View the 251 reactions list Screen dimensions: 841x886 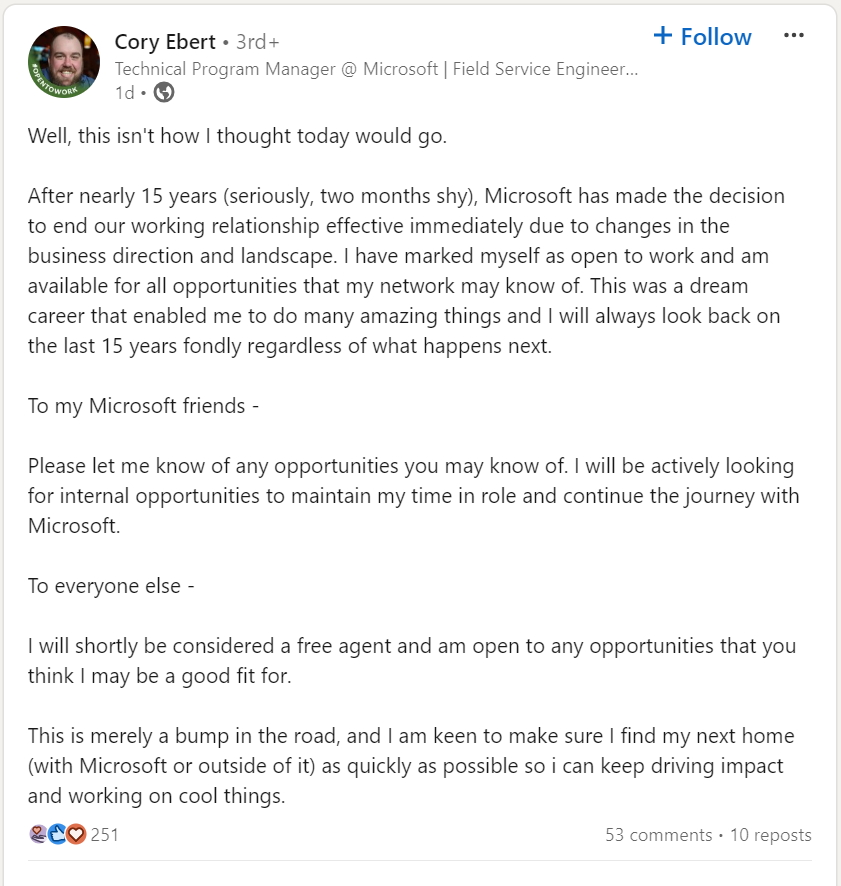pos(104,834)
